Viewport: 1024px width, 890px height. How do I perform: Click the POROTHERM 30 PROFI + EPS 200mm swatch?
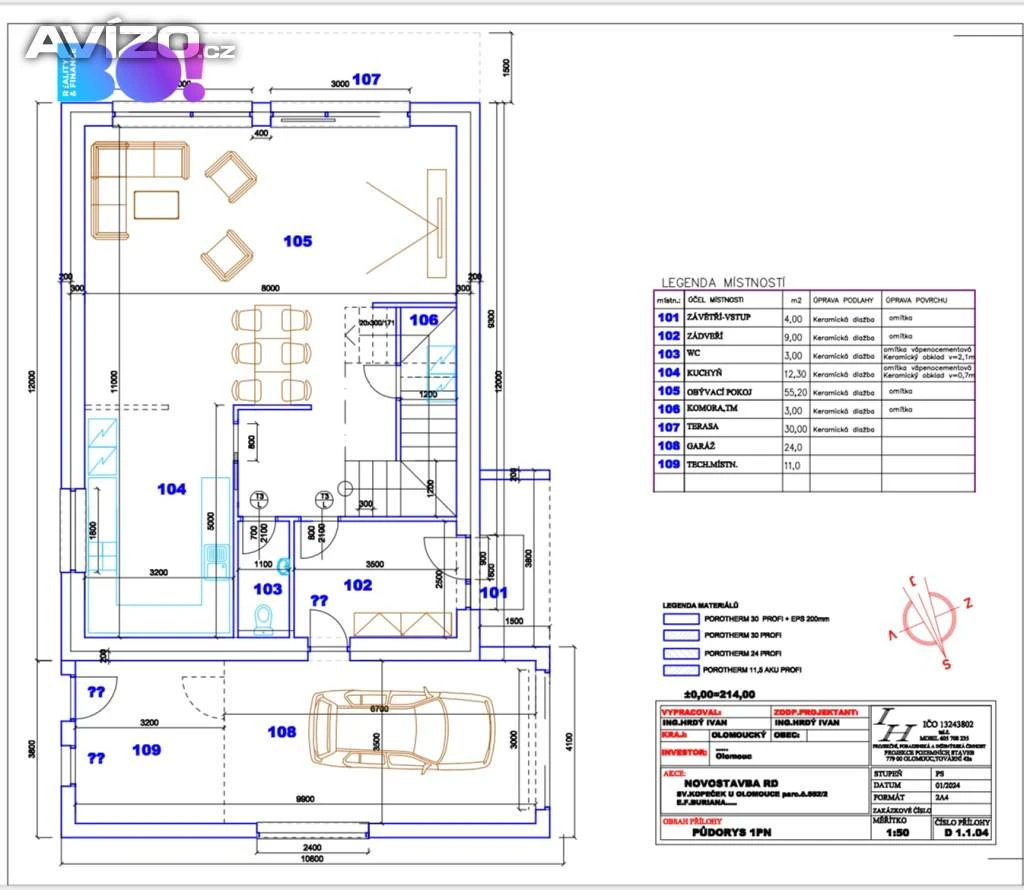pyautogui.click(x=680, y=619)
